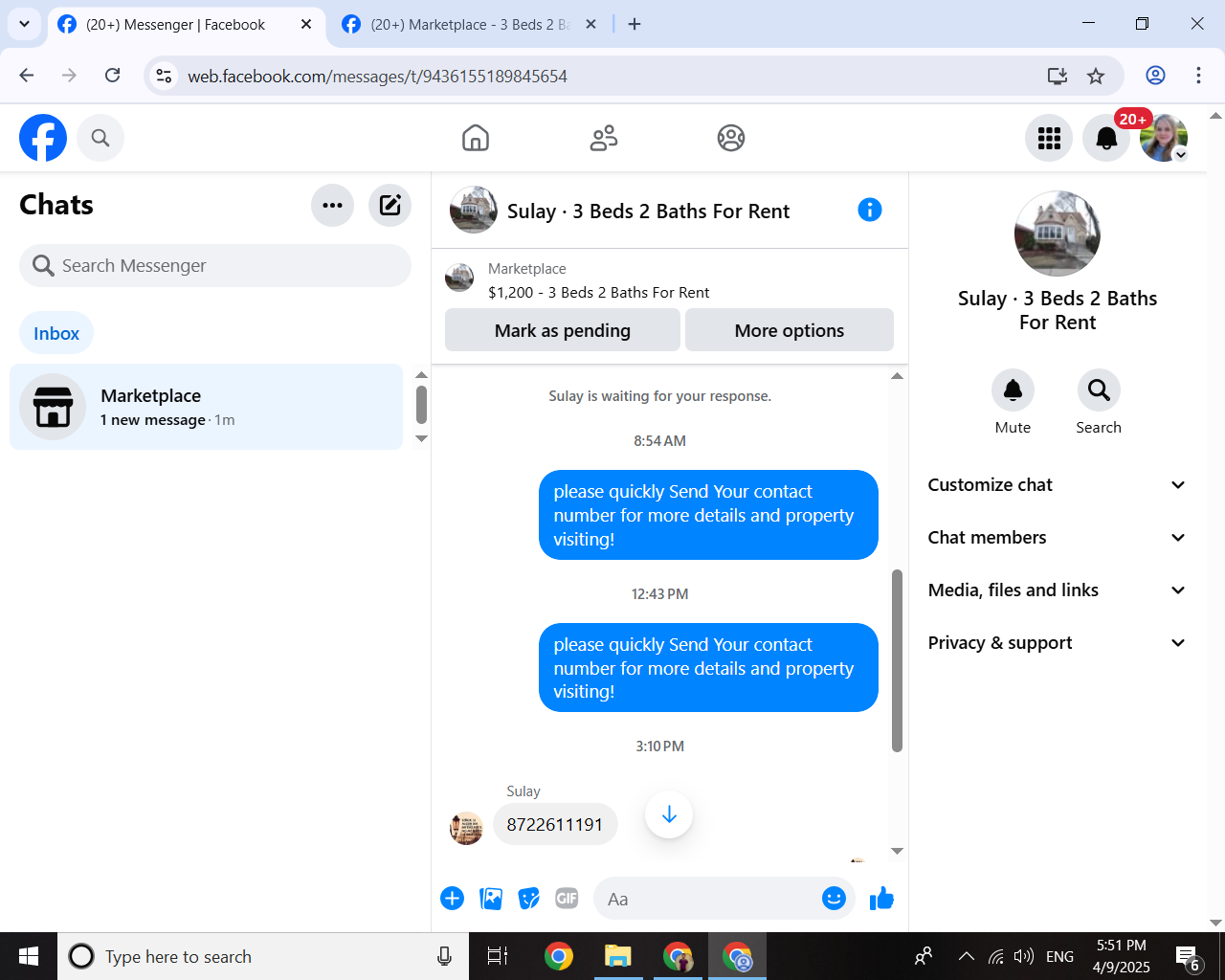View site information icon in address bar
The height and width of the screenshot is (980, 1225).
[x=165, y=76]
